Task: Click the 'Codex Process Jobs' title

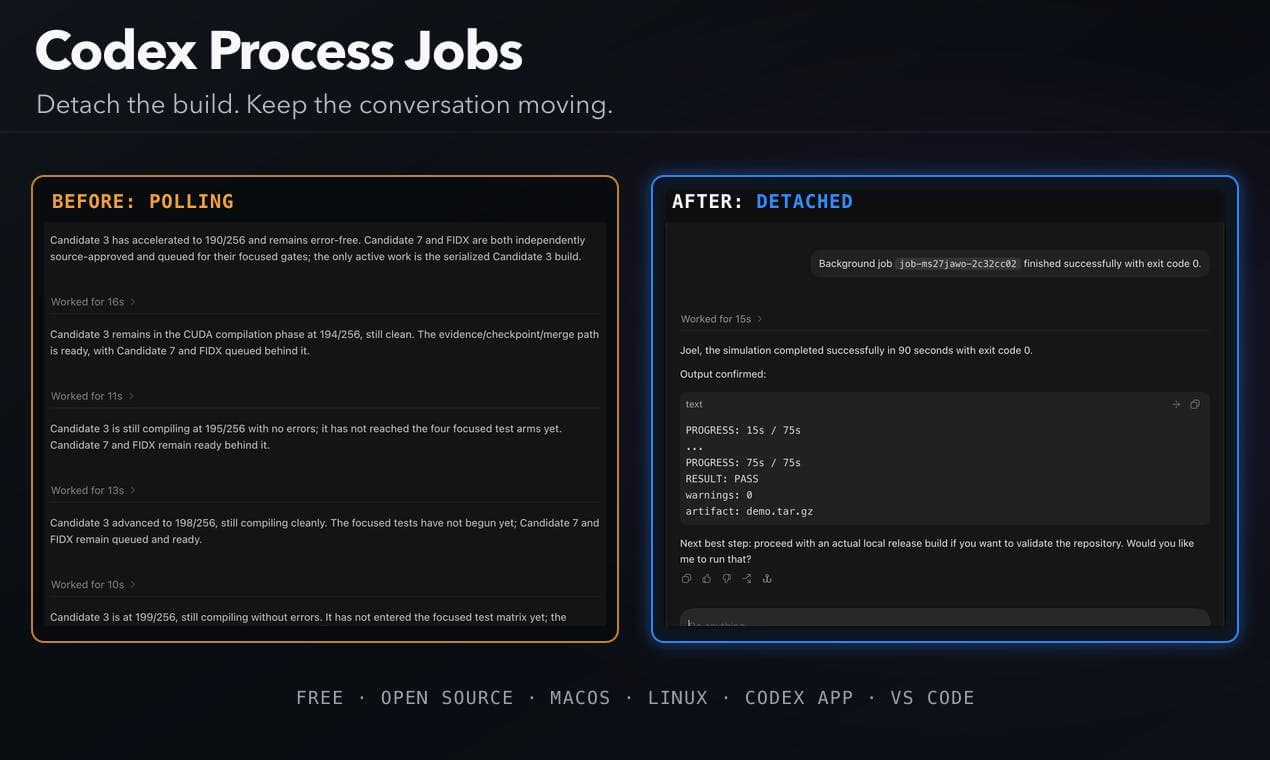Action: click(279, 49)
